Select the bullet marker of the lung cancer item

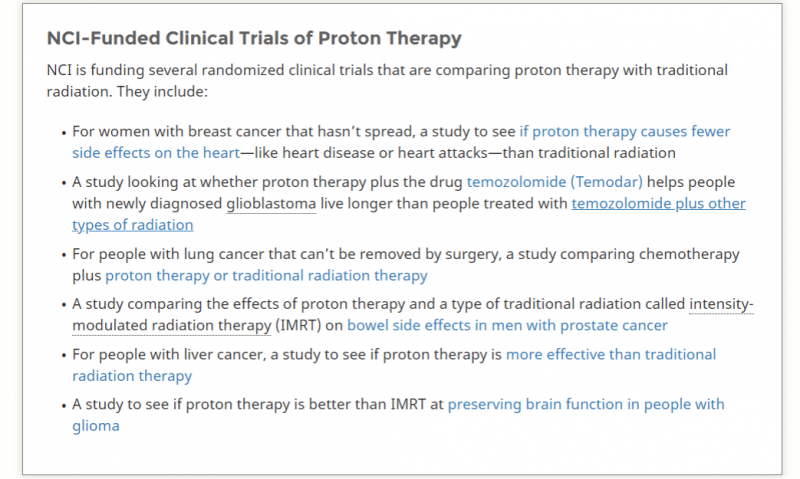(64, 255)
